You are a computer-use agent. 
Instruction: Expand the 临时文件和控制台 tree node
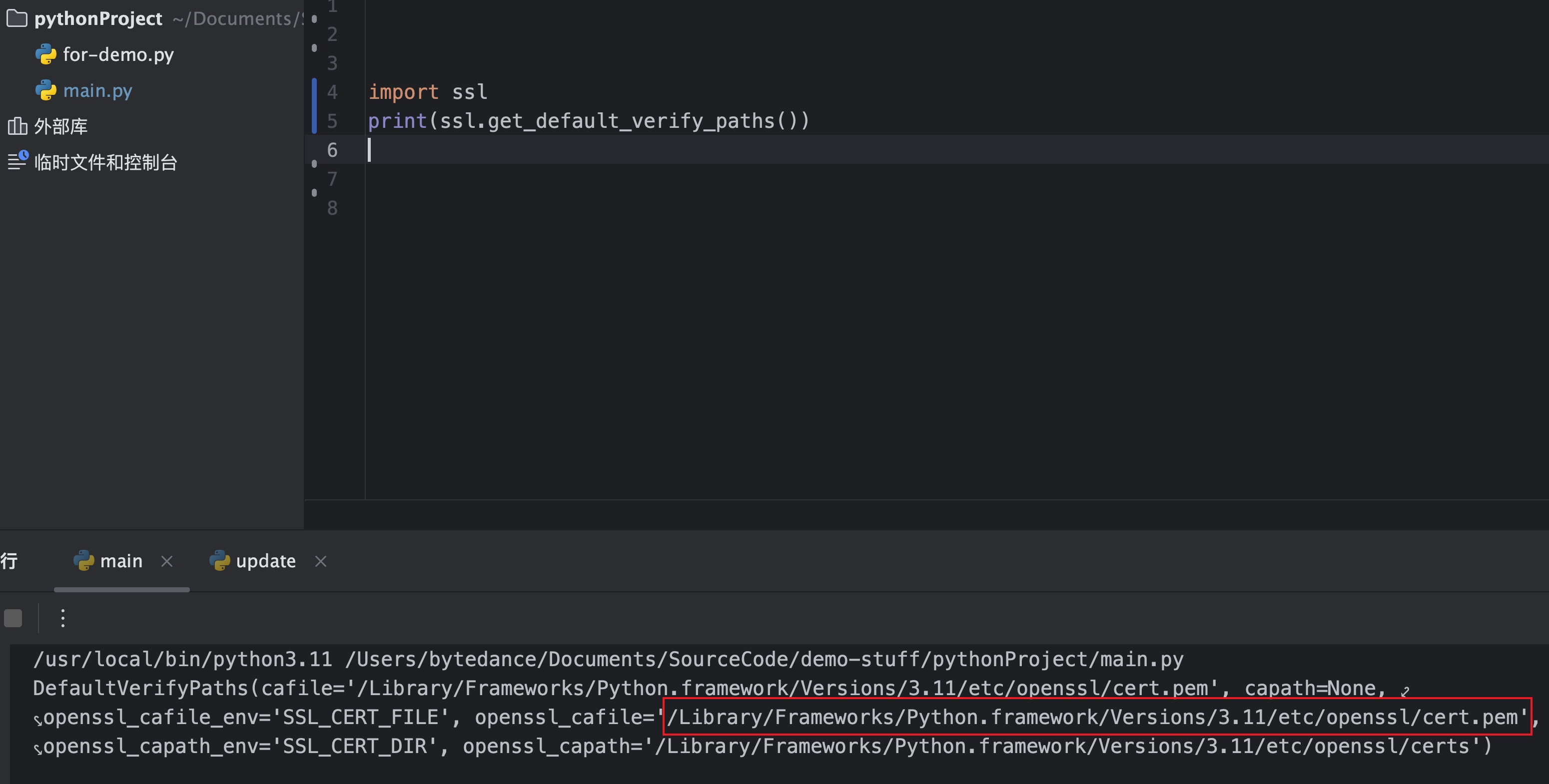(105, 162)
